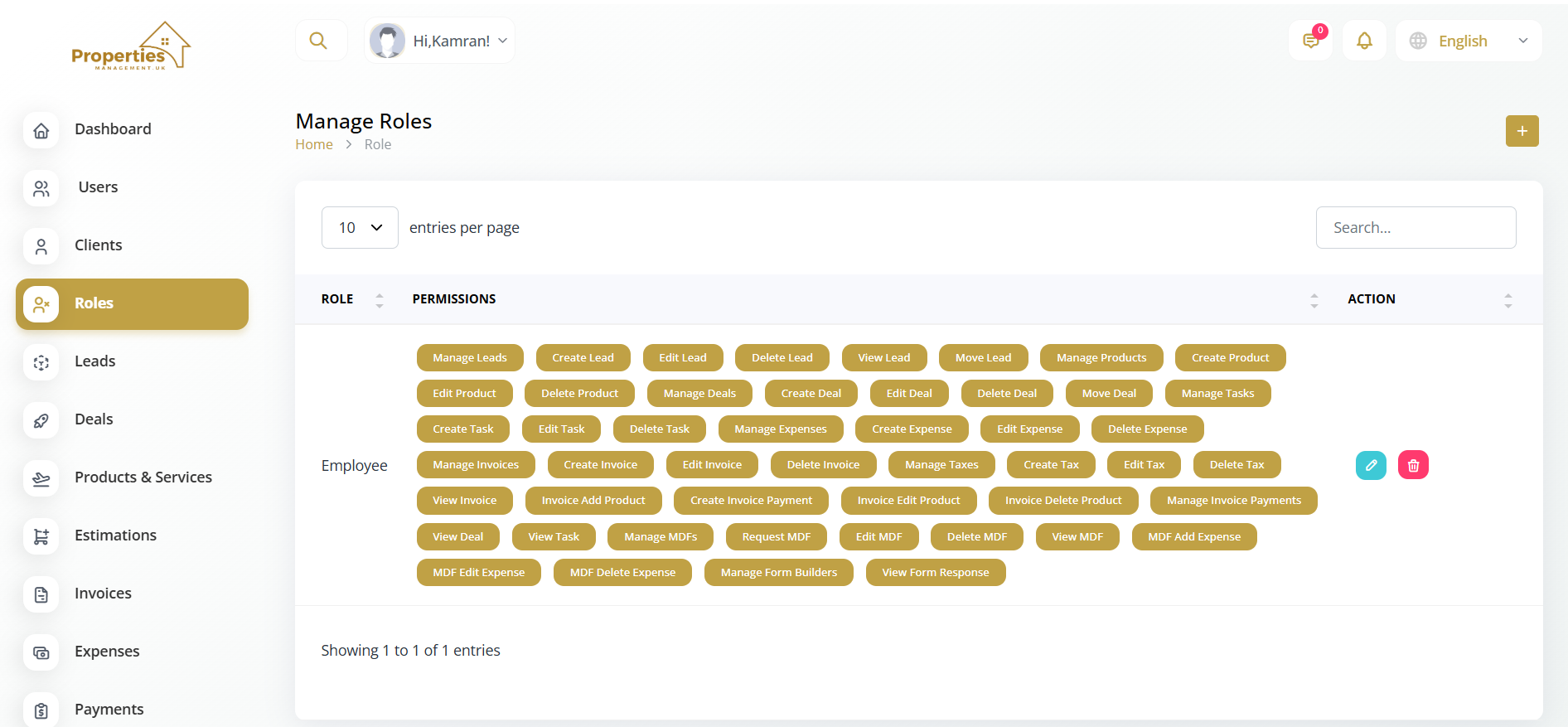Focus the Search input field
The width and height of the screenshot is (1568, 727).
[x=1416, y=227]
